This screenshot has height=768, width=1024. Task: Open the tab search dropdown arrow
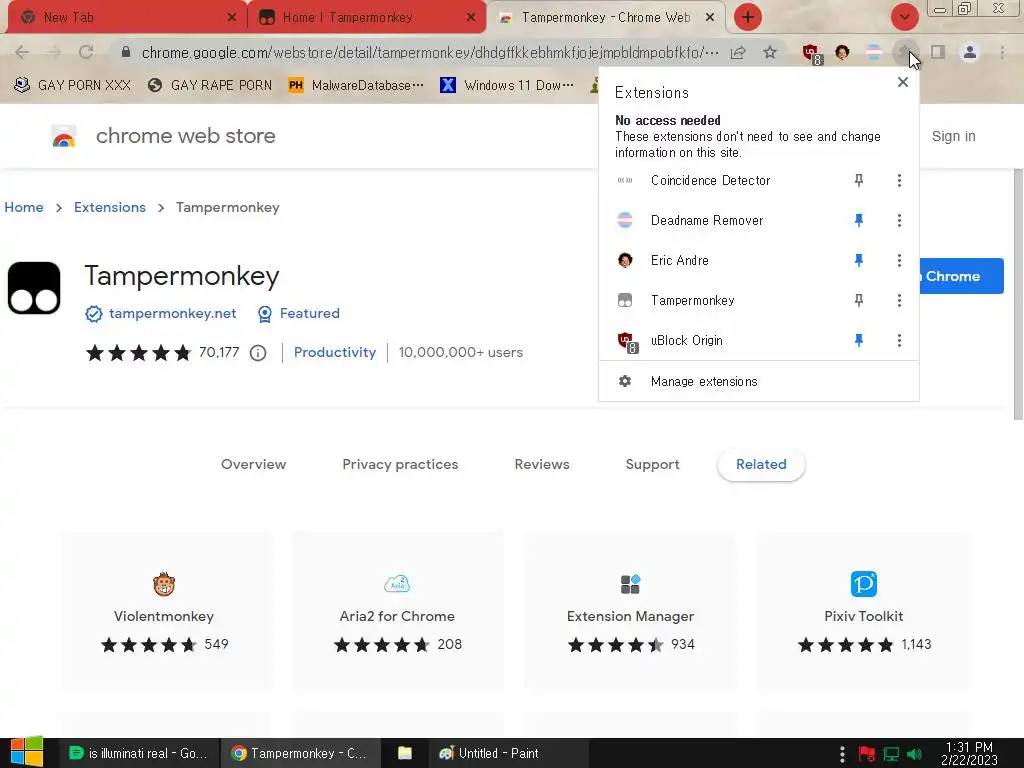click(x=904, y=17)
